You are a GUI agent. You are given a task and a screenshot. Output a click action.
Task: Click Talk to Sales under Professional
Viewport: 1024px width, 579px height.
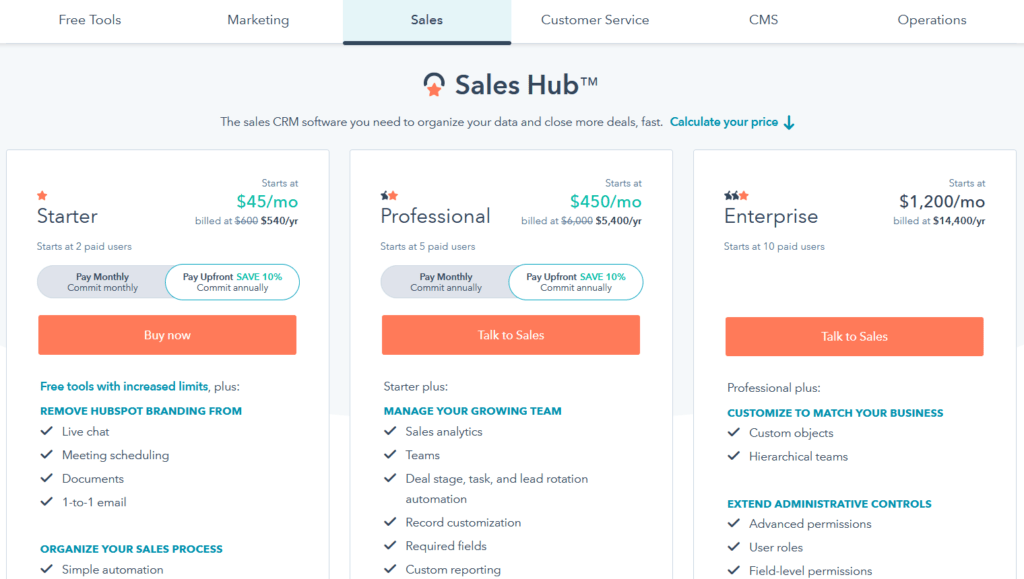point(511,335)
